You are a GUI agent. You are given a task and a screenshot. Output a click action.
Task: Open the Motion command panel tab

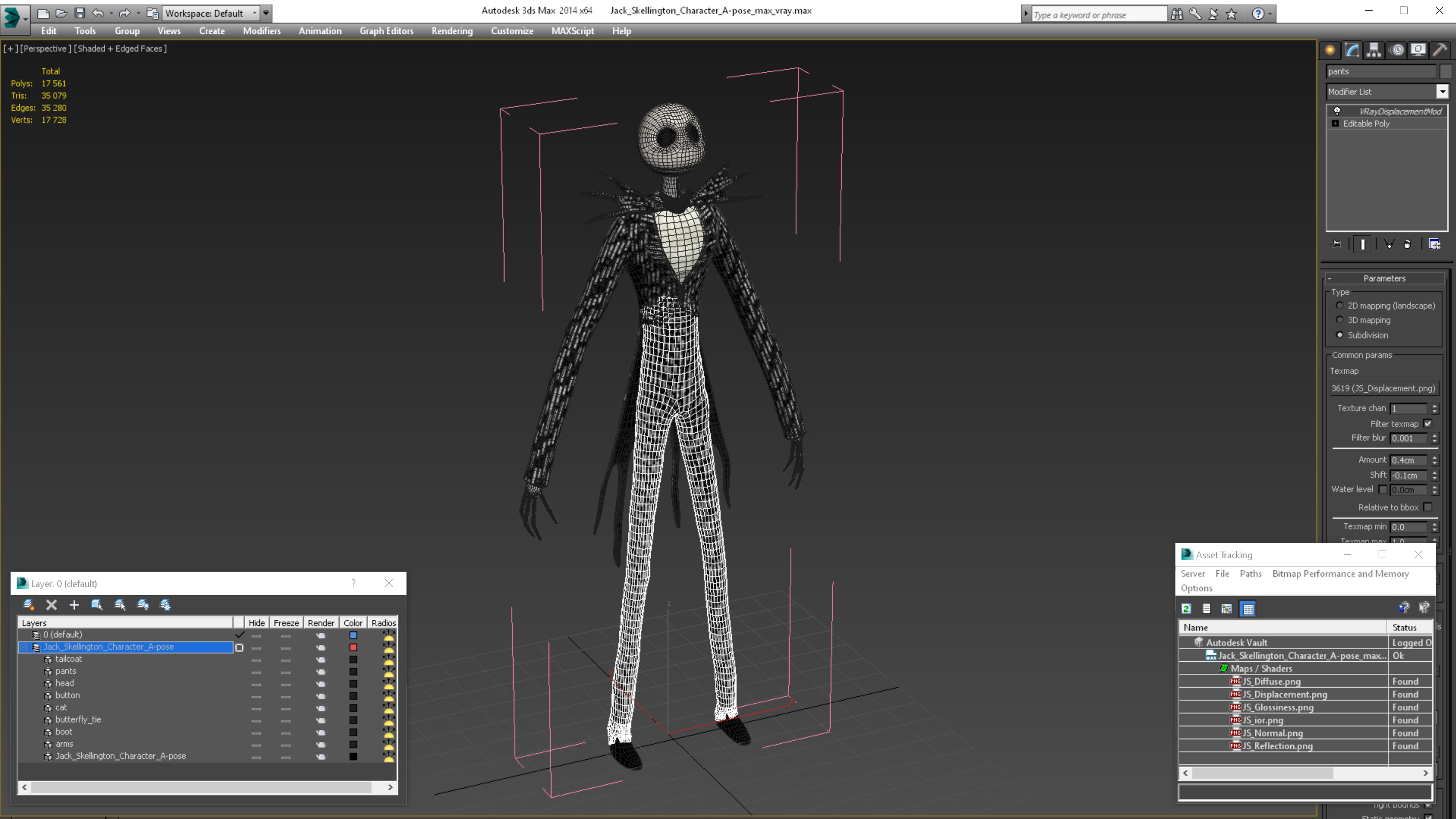point(1397,51)
